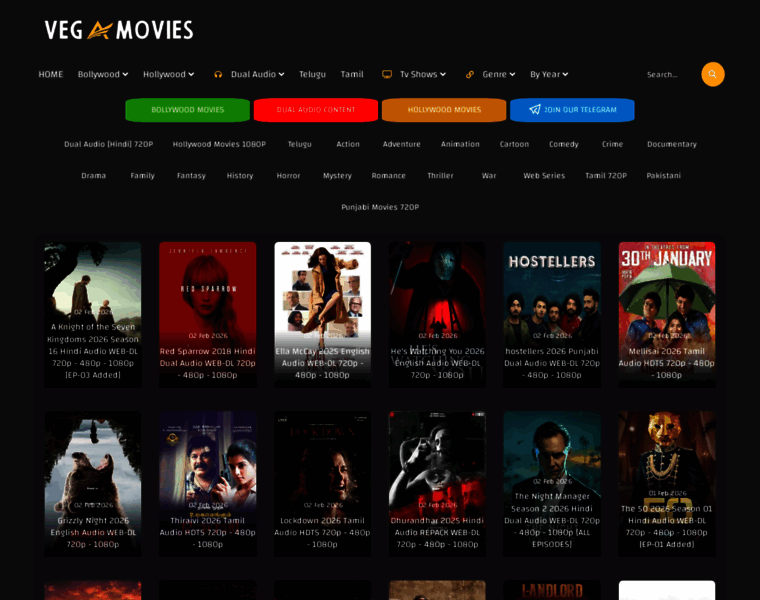Open the Thiraivi 2026 Tamil poster
760x600 pixels.
[208, 484]
